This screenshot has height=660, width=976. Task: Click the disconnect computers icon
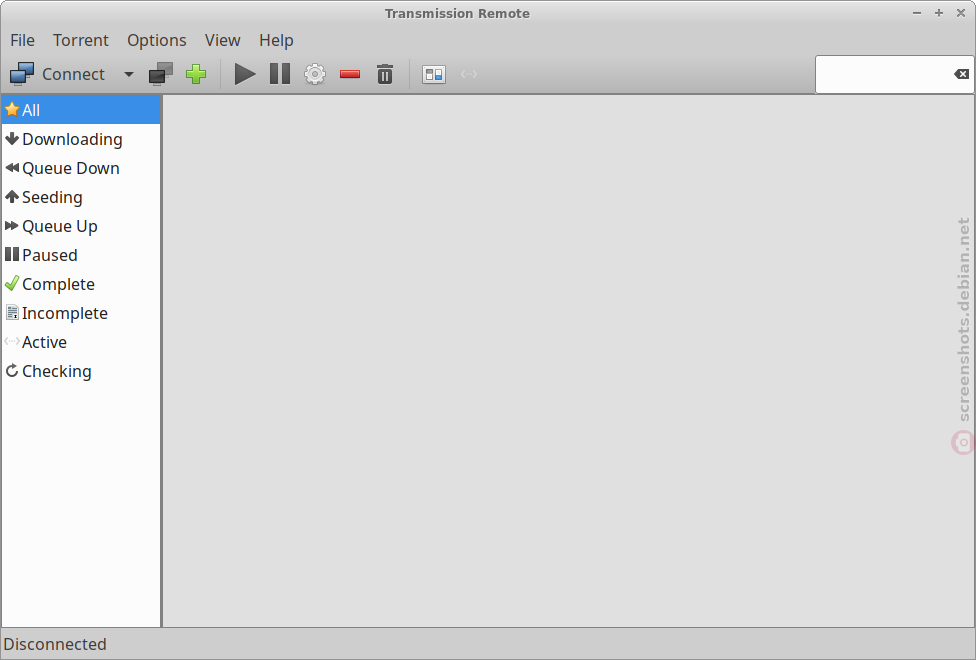(x=161, y=74)
